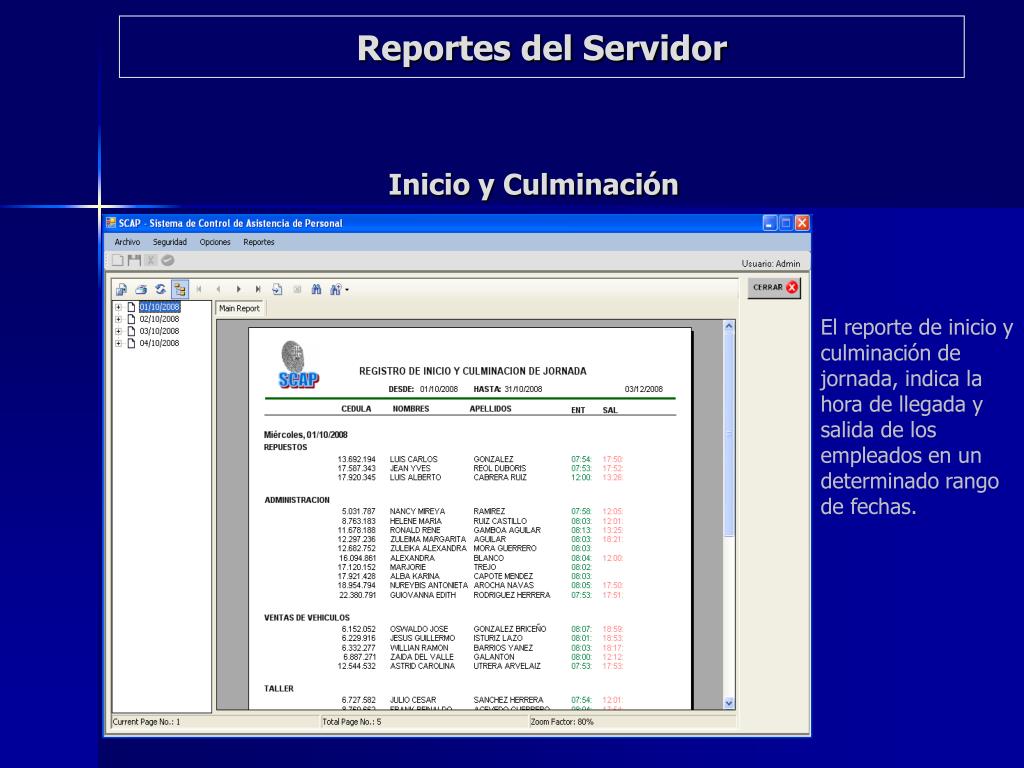Screen dimensions: 1024x768
Task: Close the SCAP window with red X
Action: tap(802, 223)
